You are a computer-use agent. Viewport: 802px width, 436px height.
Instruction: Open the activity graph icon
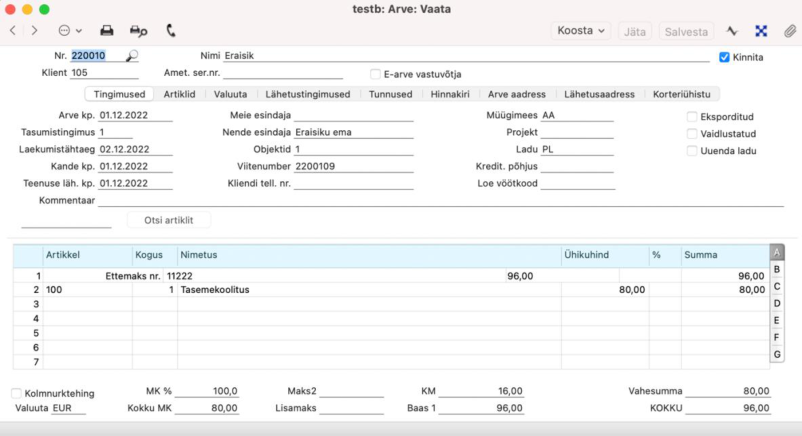[x=732, y=31]
